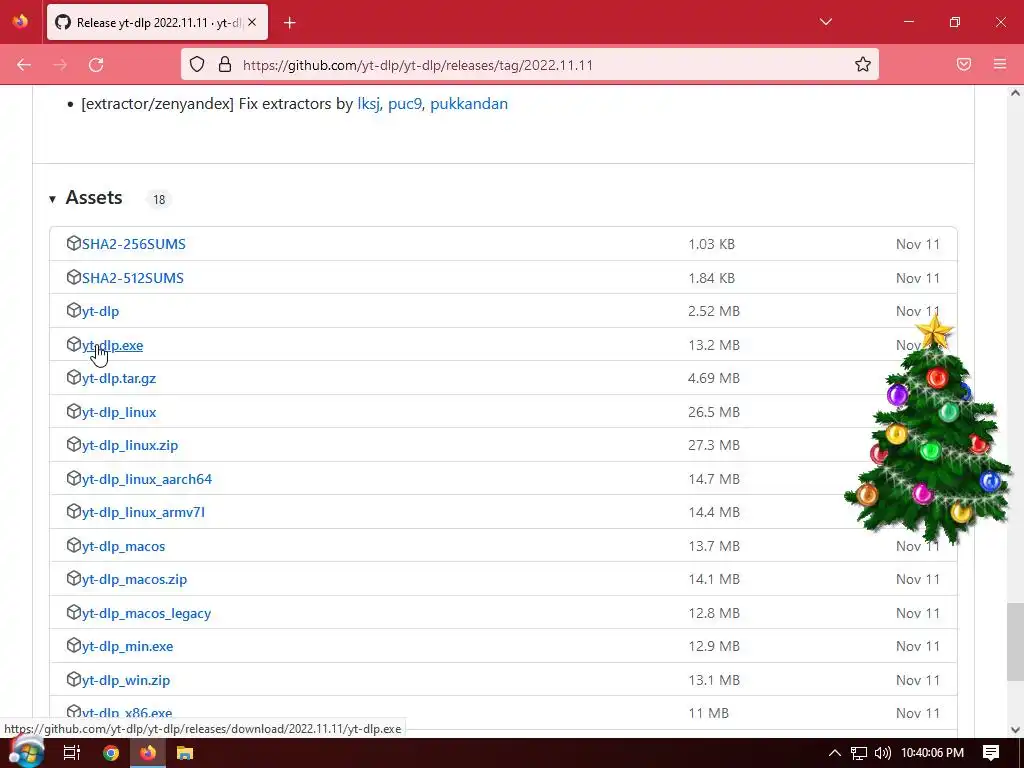Download yt-dlp_linux.zip
Image resolution: width=1024 pixels, height=768 pixels.
pos(130,445)
